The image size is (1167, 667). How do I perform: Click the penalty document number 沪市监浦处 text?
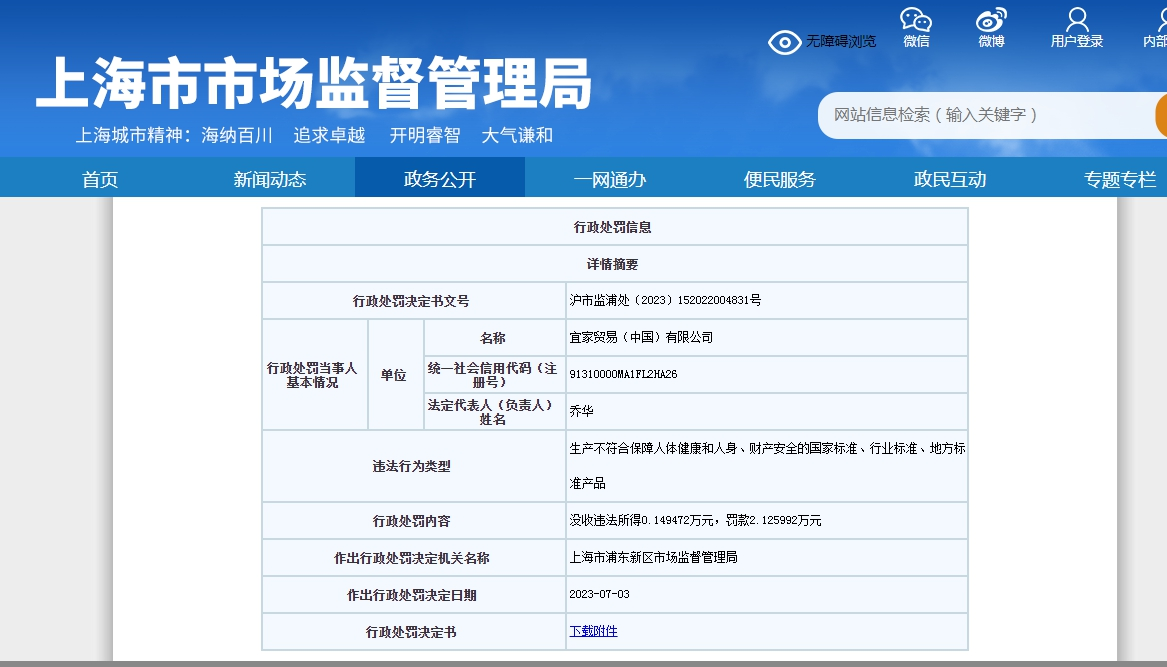click(665, 300)
